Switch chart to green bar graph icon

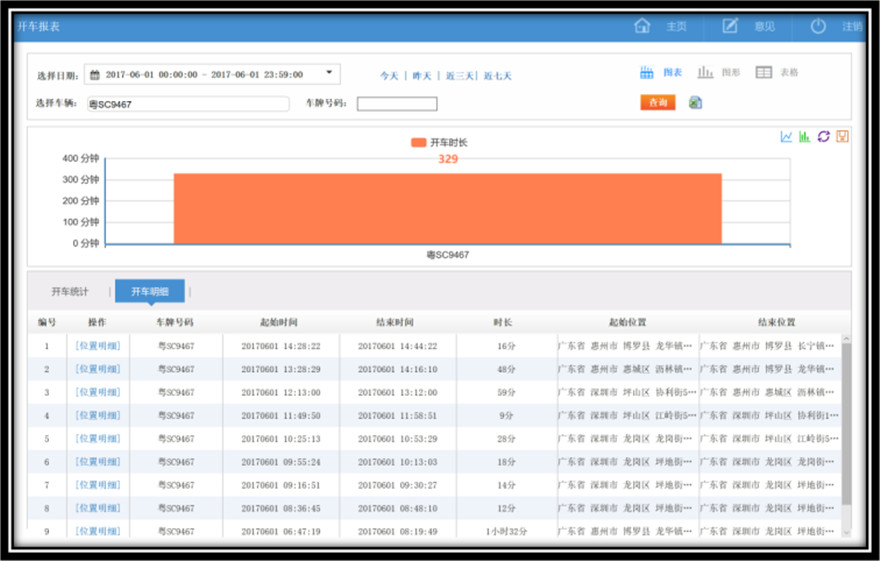coord(805,136)
